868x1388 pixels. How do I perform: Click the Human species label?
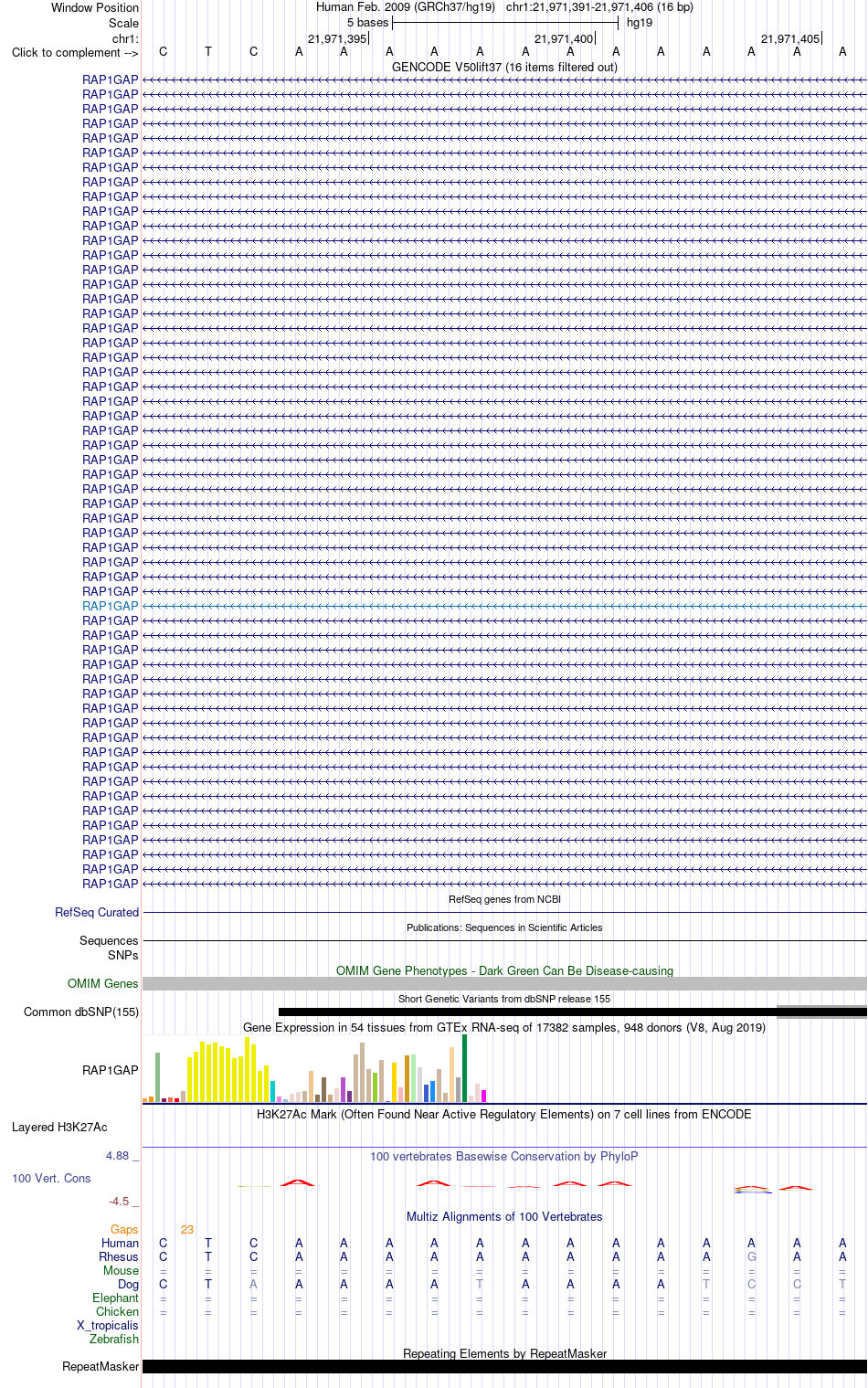point(120,1243)
